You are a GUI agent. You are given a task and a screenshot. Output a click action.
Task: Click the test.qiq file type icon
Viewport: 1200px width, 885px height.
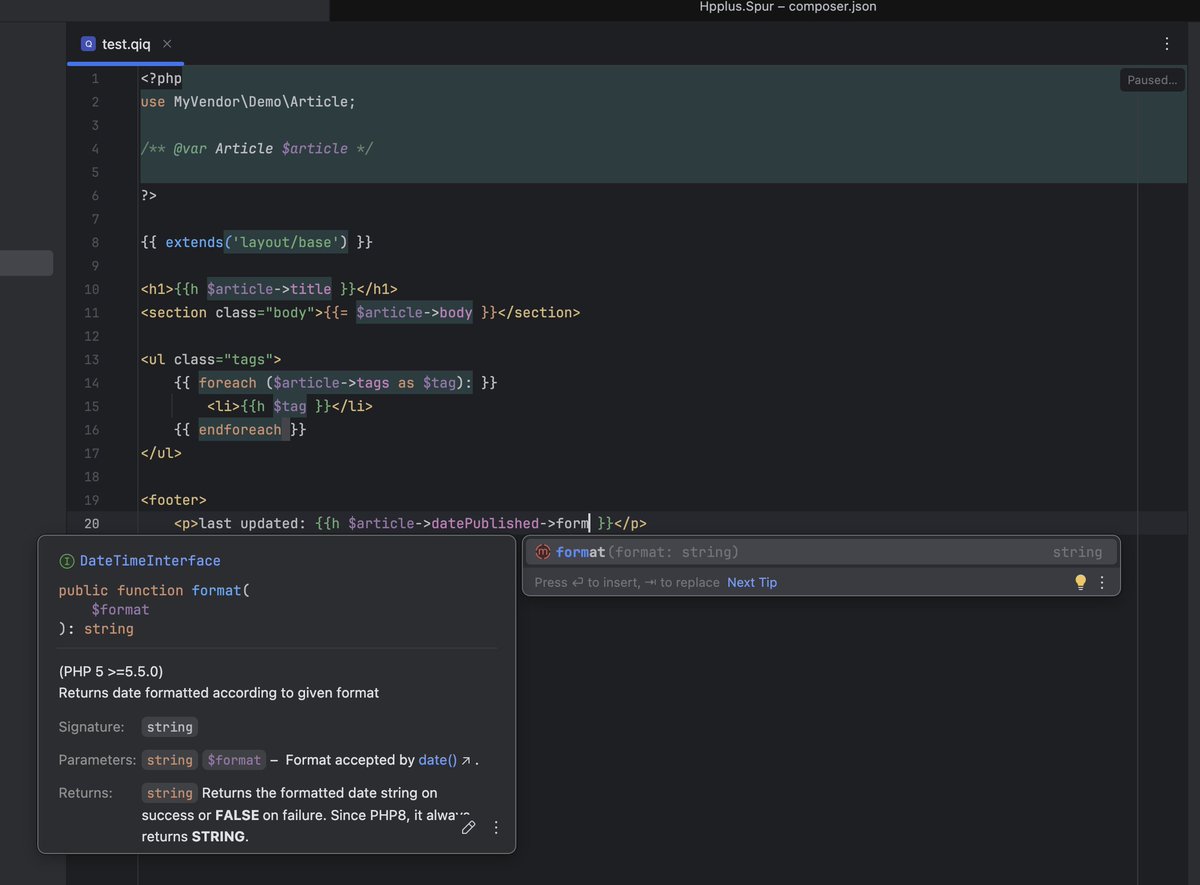pyautogui.click(x=88, y=44)
